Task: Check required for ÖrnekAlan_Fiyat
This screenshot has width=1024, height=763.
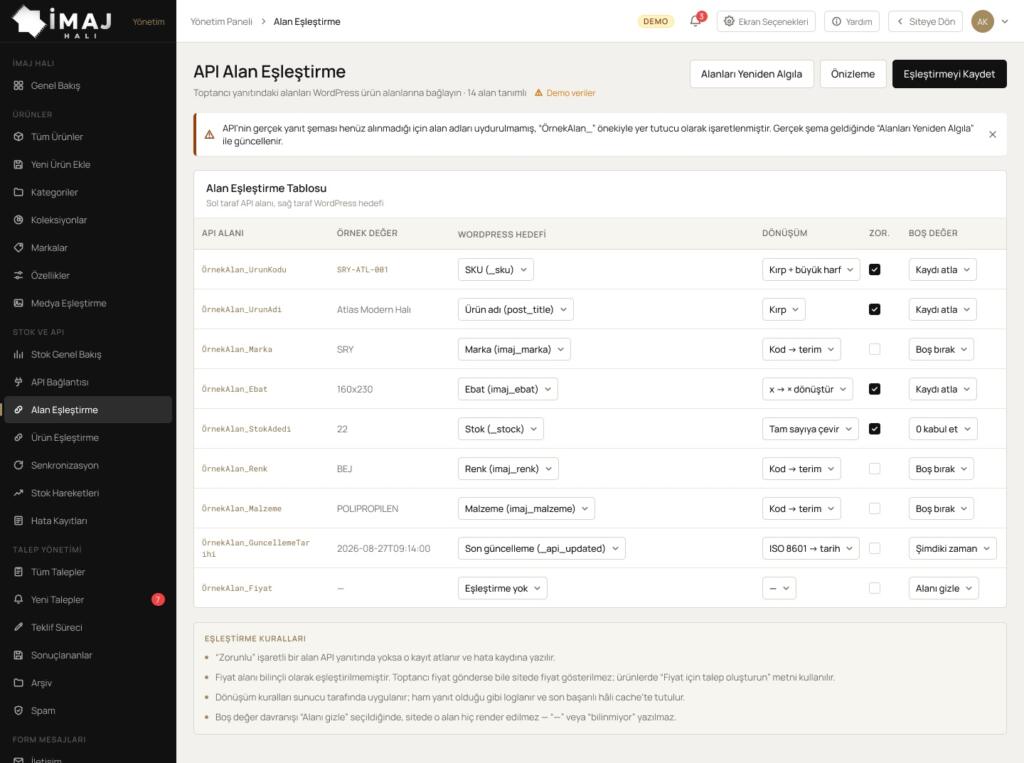Action: 874,589
